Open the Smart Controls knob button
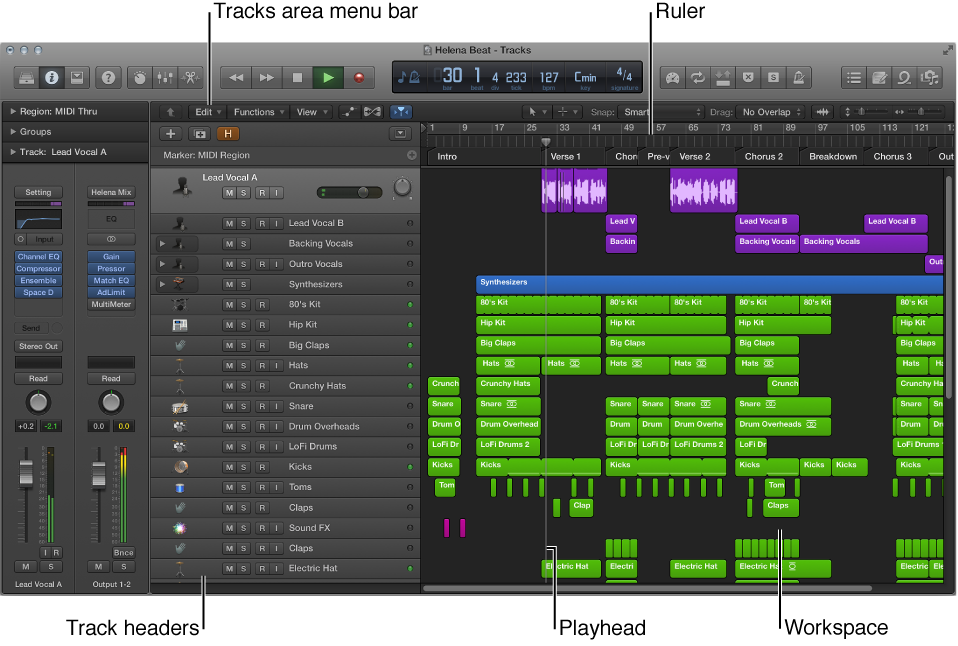This screenshot has width=958, height=646. coord(140,77)
